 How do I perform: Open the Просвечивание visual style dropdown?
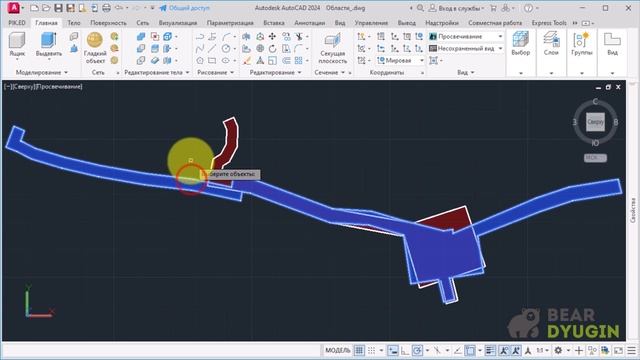[x=466, y=37]
